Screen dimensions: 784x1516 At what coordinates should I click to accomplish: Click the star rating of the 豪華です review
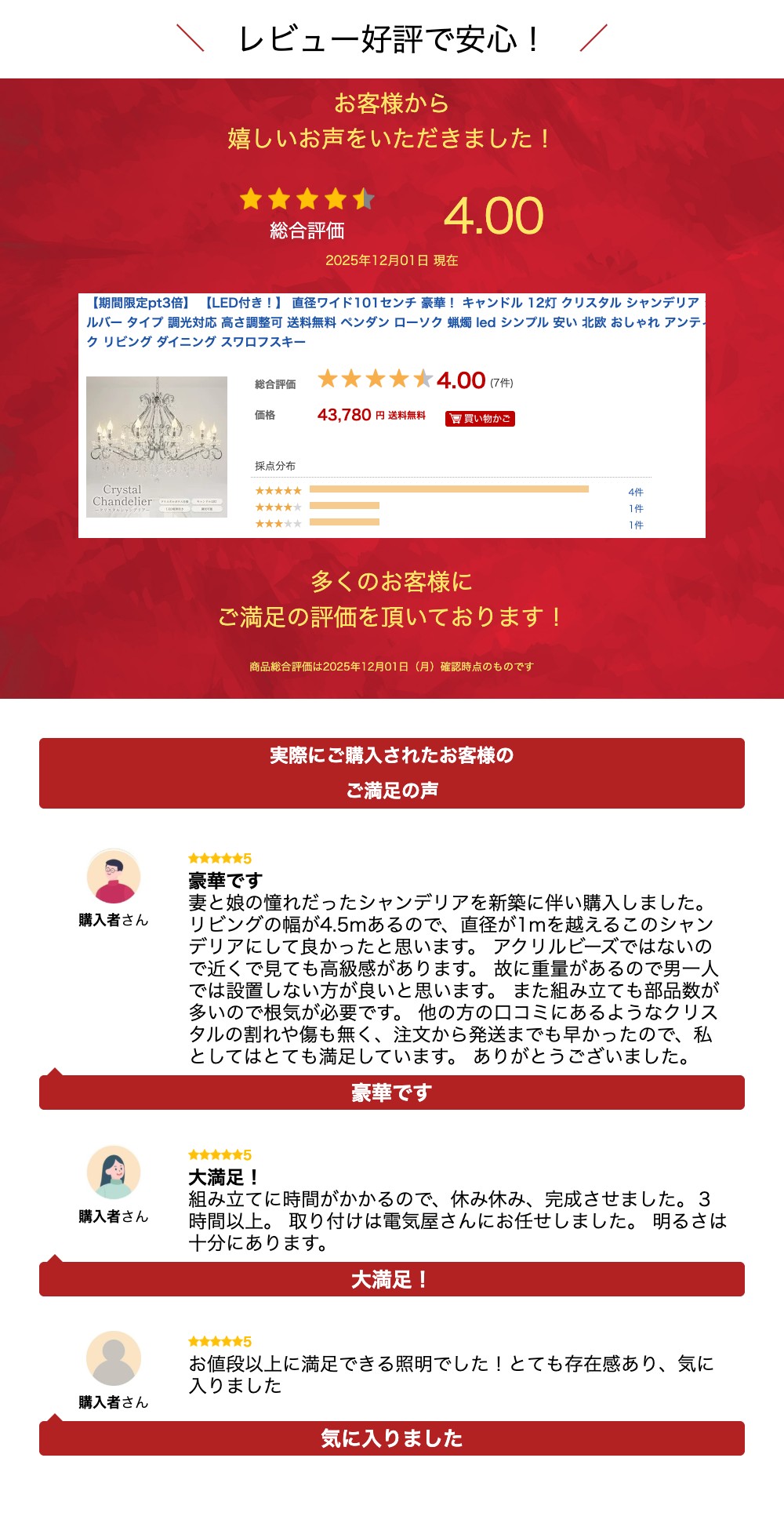[x=220, y=859]
